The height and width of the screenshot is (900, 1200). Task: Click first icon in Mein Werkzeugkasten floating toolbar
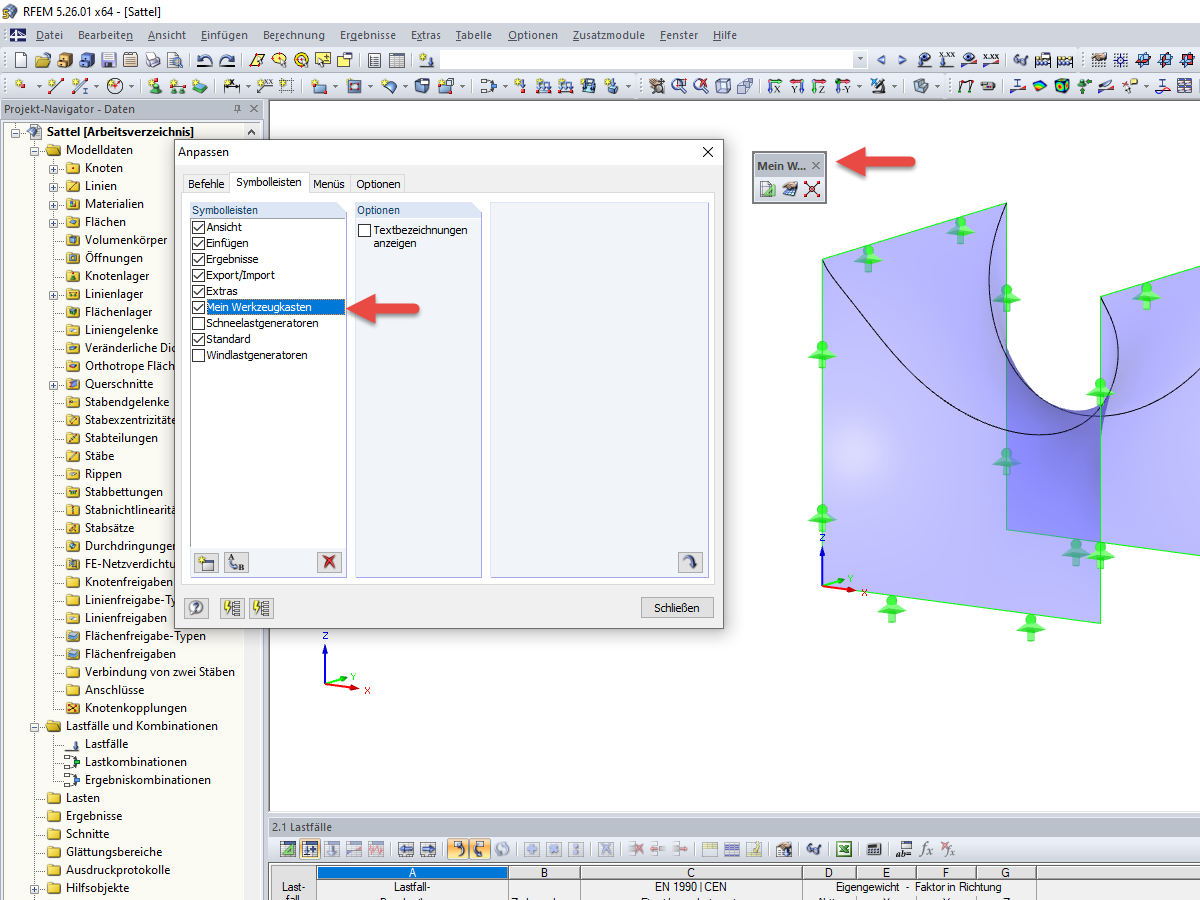coord(767,189)
